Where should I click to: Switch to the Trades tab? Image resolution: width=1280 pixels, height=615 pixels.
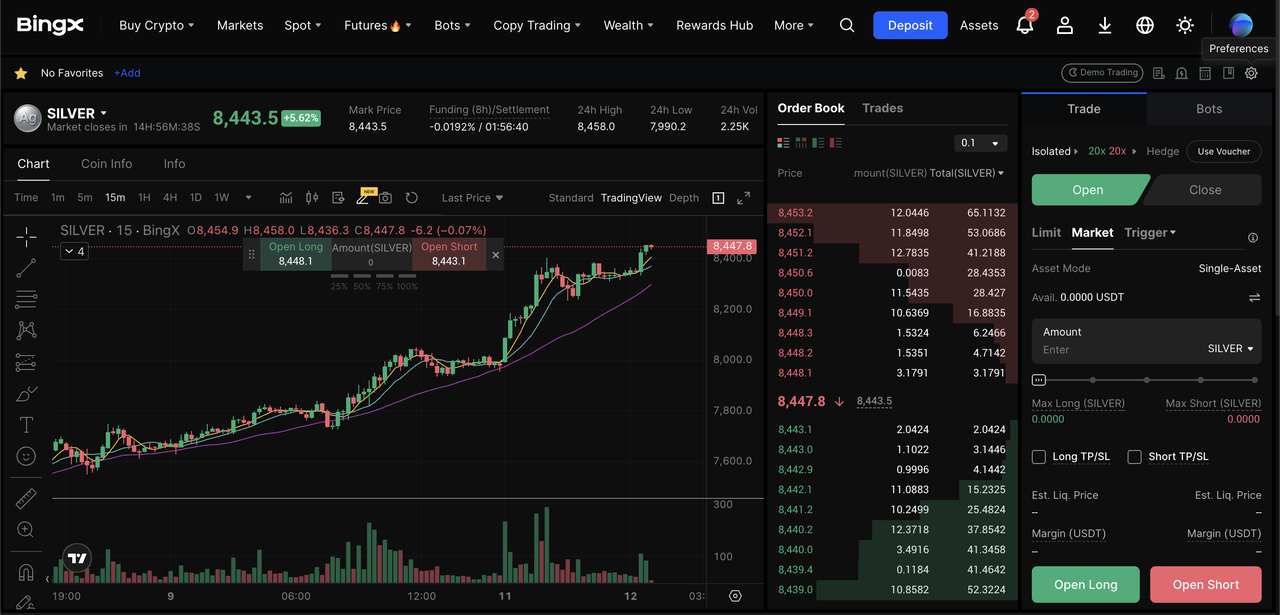click(882, 108)
